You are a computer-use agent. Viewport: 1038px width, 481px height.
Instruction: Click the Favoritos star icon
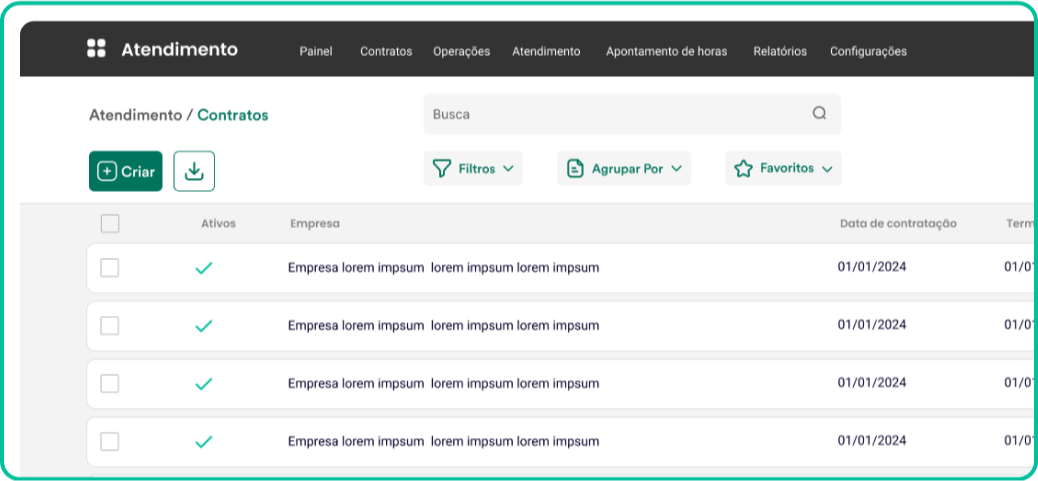click(x=743, y=169)
